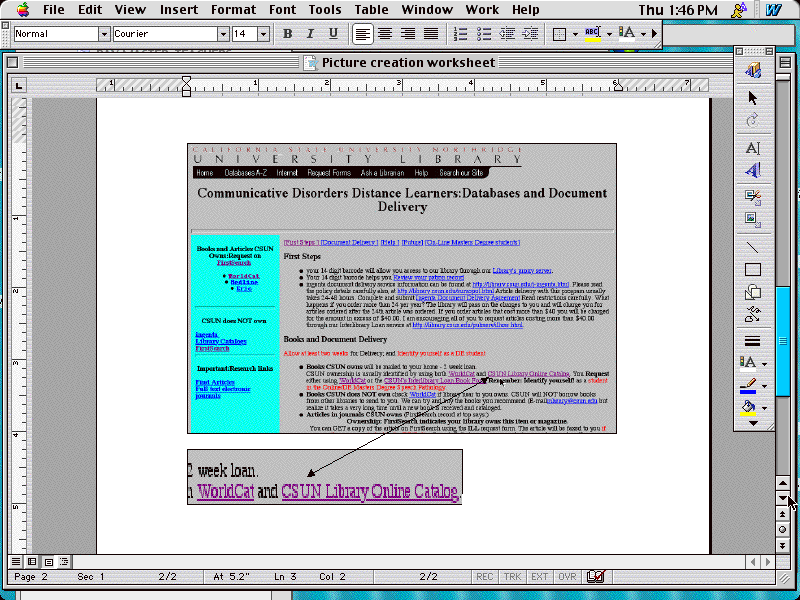Jump to previous page double arrow
Image resolution: width=800 pixels, height=600 pixels.
pos(783,514)
